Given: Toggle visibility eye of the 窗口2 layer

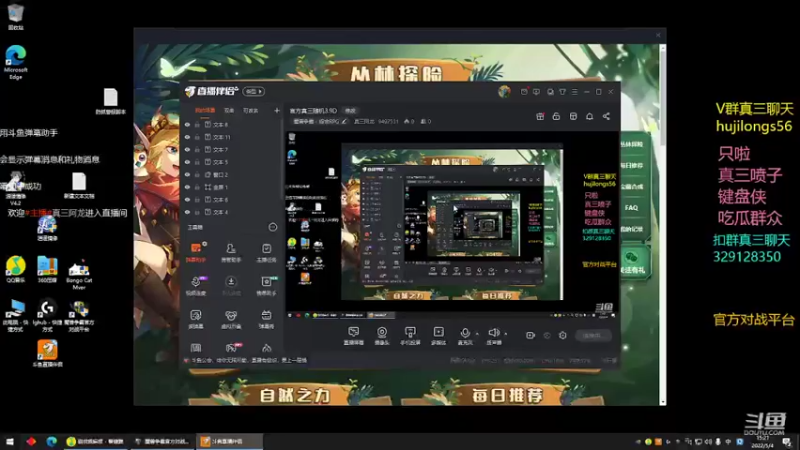Looking at the screenshot, I should [x=187, y=174].
